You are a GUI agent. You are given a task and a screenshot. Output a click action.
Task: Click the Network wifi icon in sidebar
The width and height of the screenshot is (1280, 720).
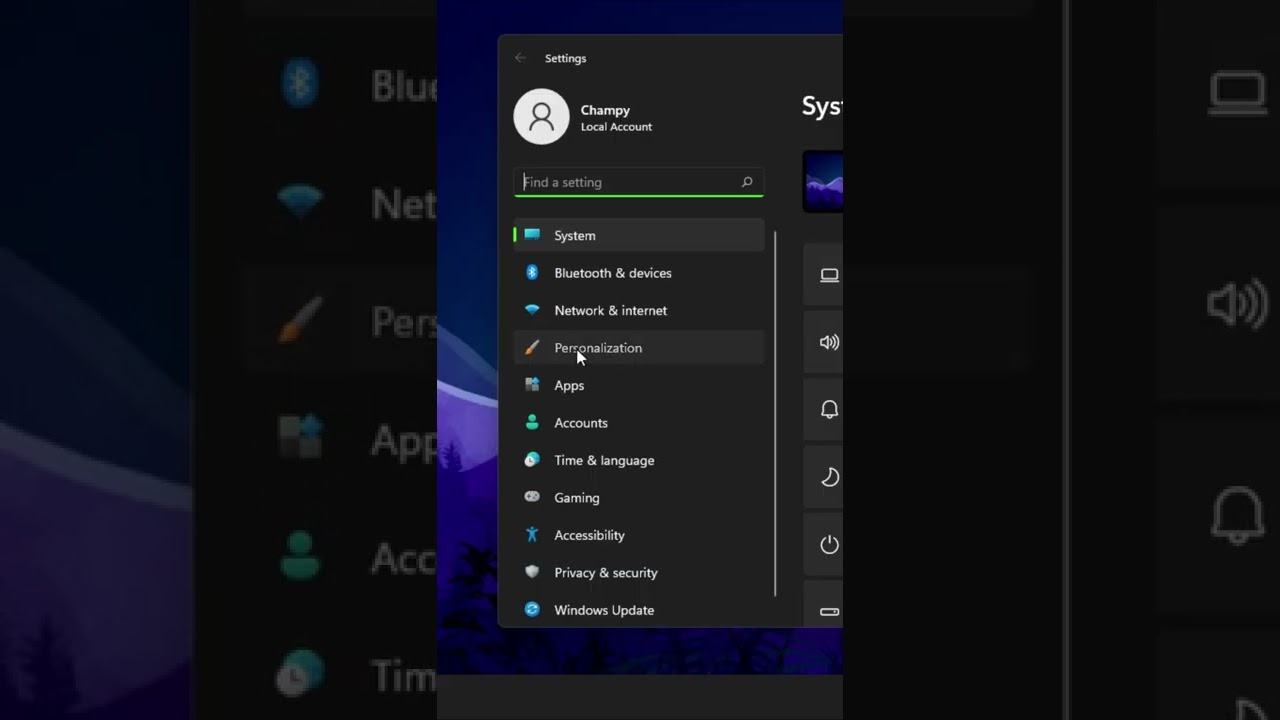[532, 310]
